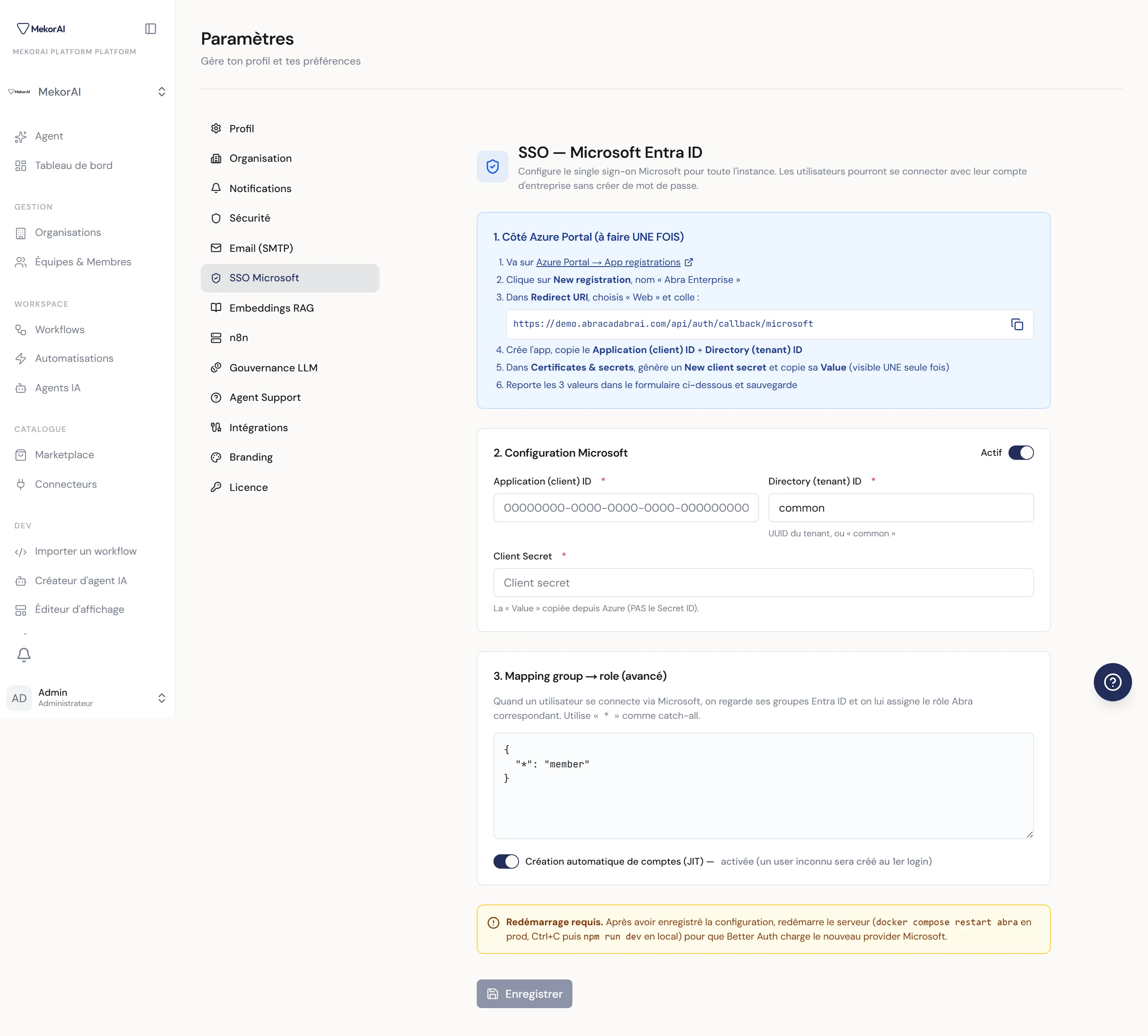Click the group-to-role mapping JSON textarea

pyautogui.click(x=763, y=785)
